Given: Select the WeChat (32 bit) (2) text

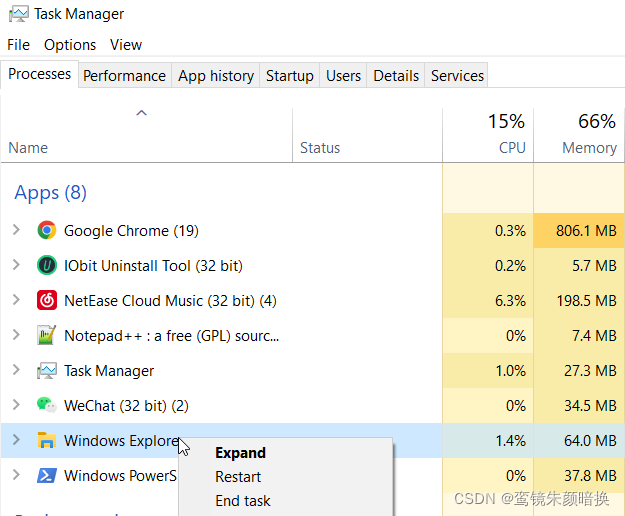Looking at the screenshot, I should pos(126,406).
